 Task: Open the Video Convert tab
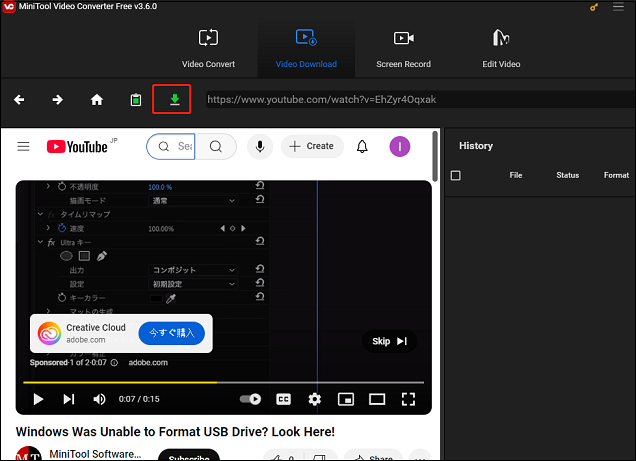pos(208,48)
